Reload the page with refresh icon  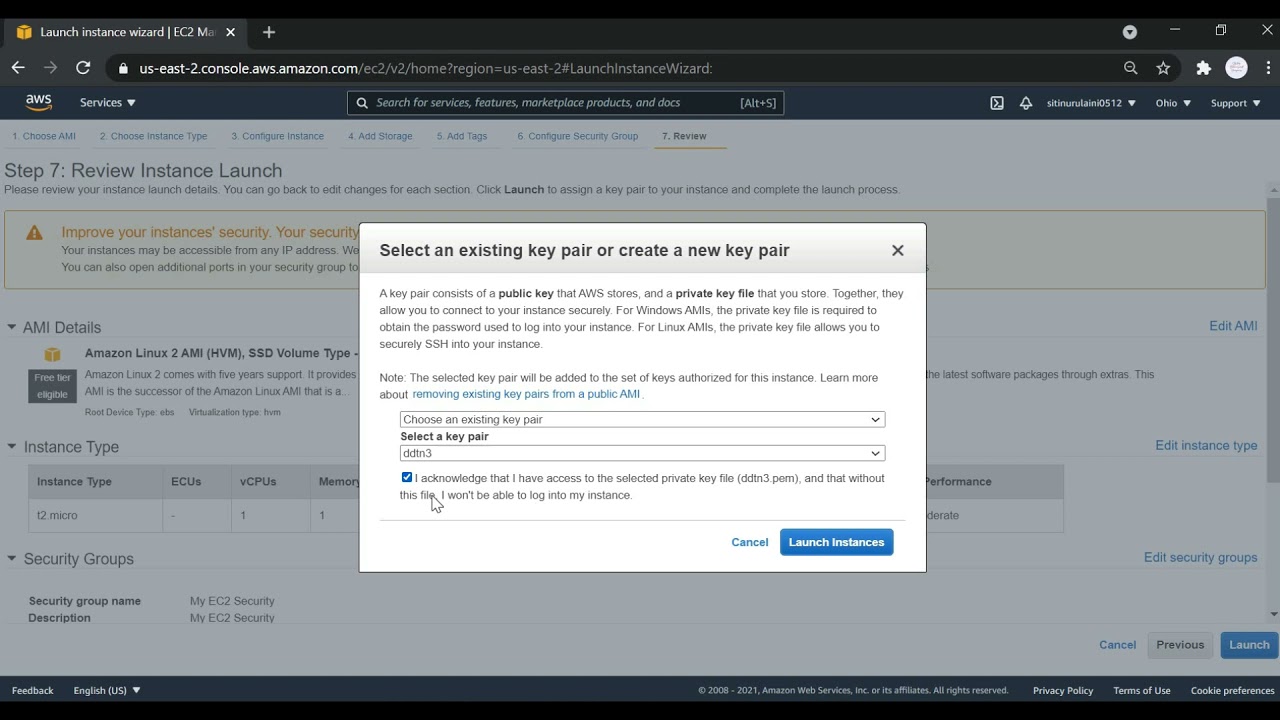coord(83,68)
